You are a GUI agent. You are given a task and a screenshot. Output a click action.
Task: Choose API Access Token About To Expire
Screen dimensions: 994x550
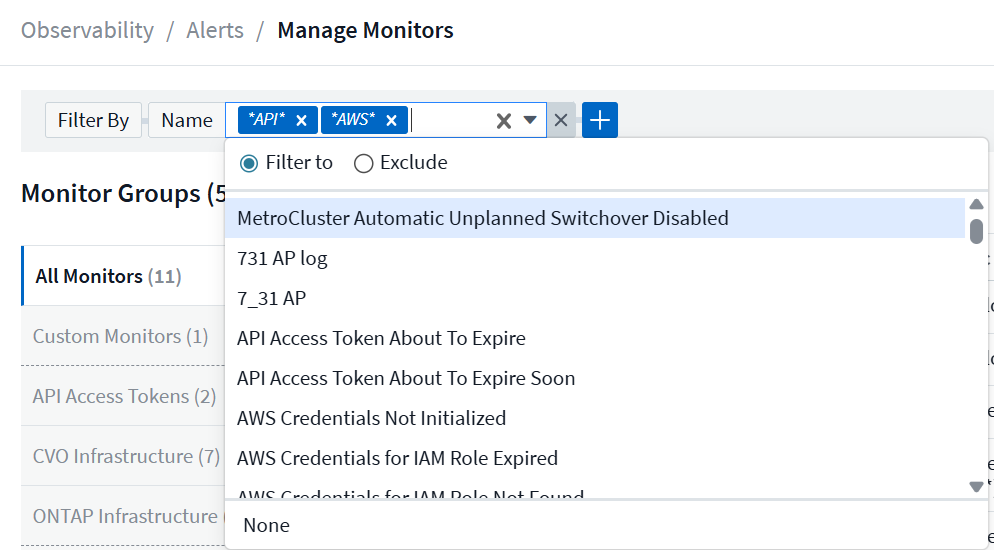click(381, 338)
